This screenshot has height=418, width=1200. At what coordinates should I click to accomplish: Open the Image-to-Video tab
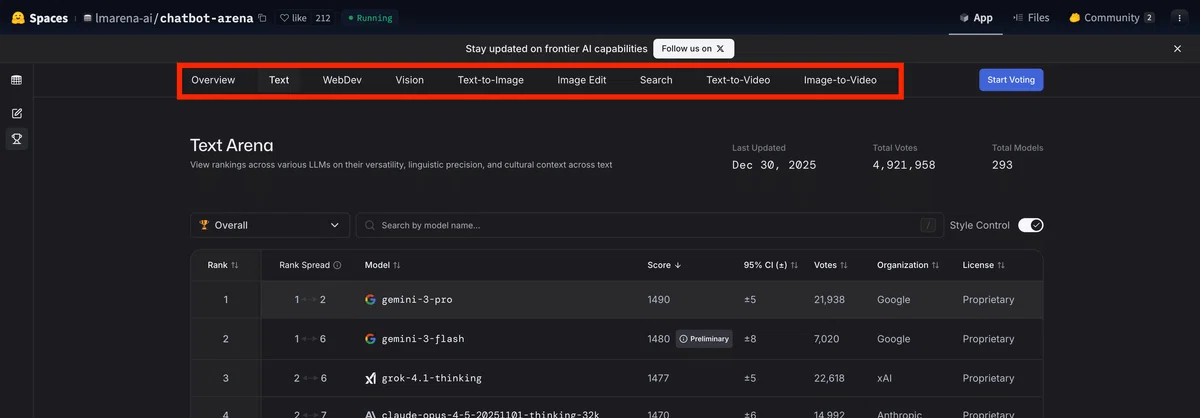point(840,80)
